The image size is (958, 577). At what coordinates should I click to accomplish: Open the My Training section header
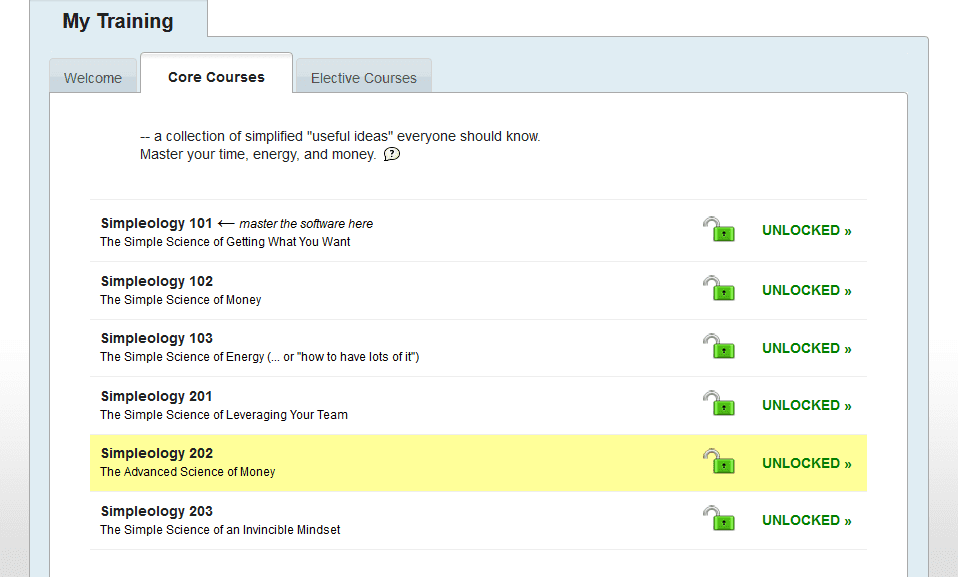click(118, 21)
